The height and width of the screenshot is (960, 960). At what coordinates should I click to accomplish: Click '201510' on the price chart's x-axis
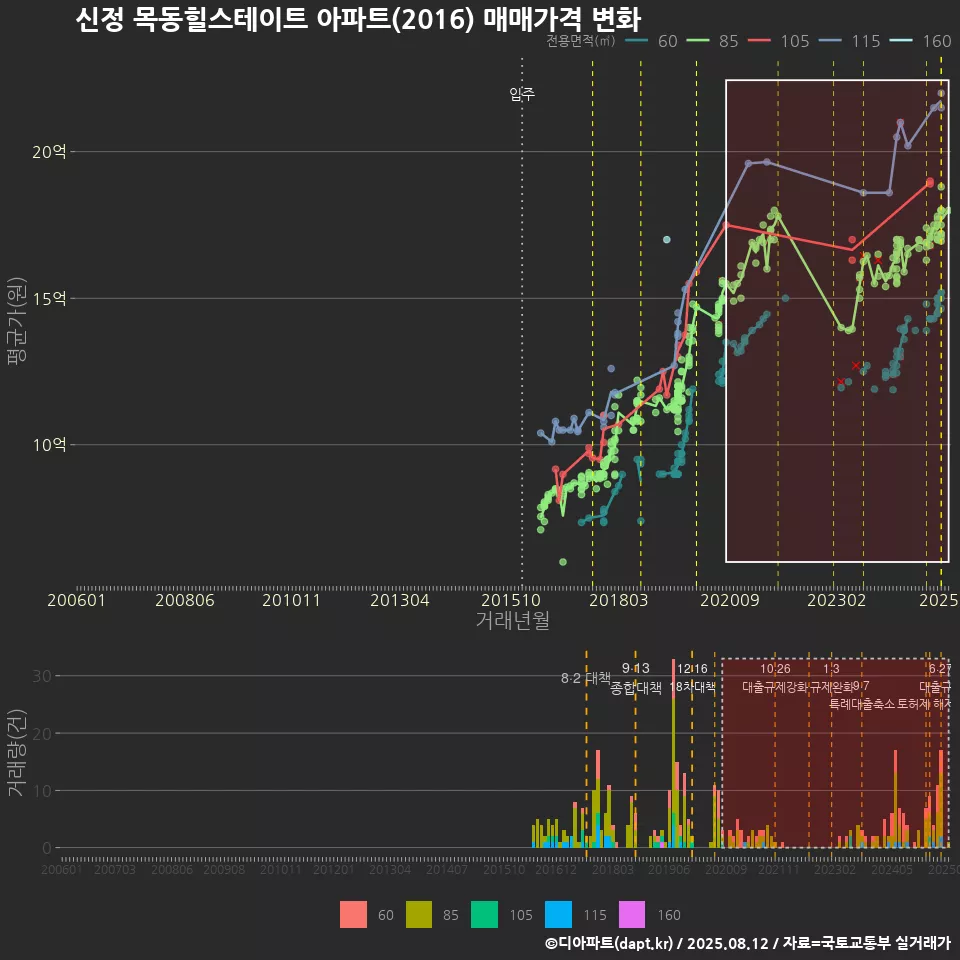(511, 600)
